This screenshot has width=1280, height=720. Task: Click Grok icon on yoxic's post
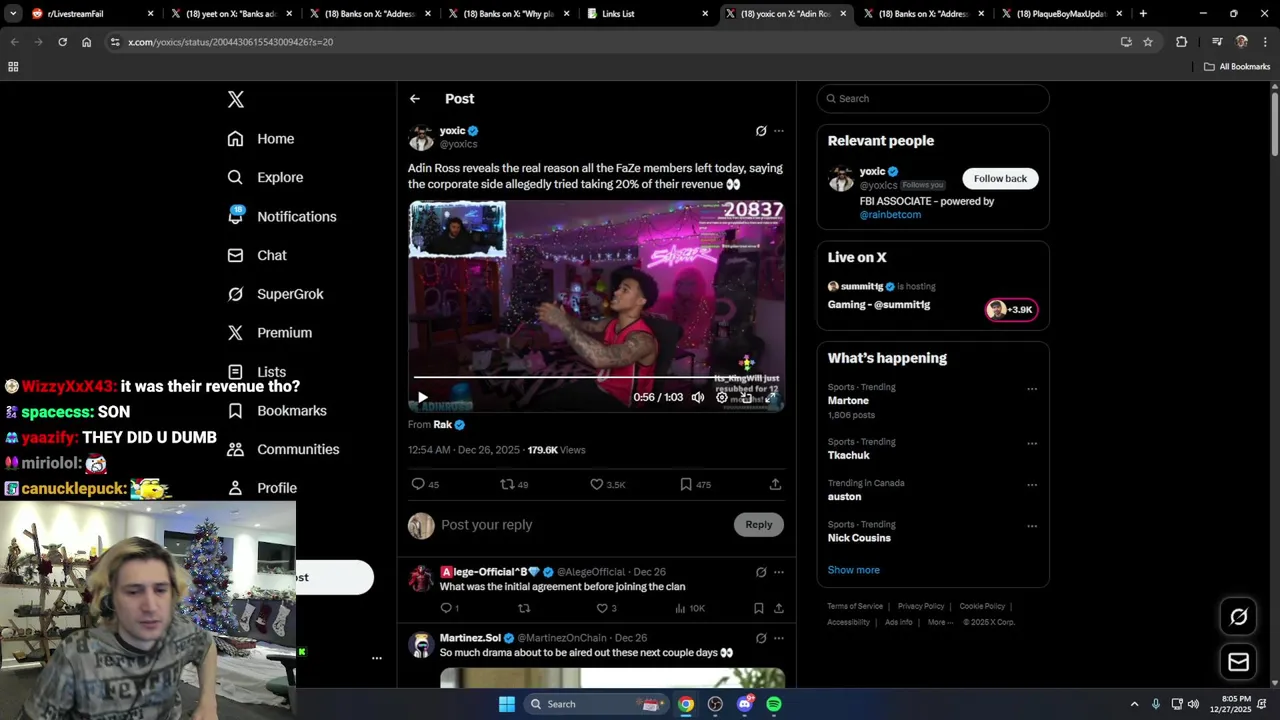[761, 131]
